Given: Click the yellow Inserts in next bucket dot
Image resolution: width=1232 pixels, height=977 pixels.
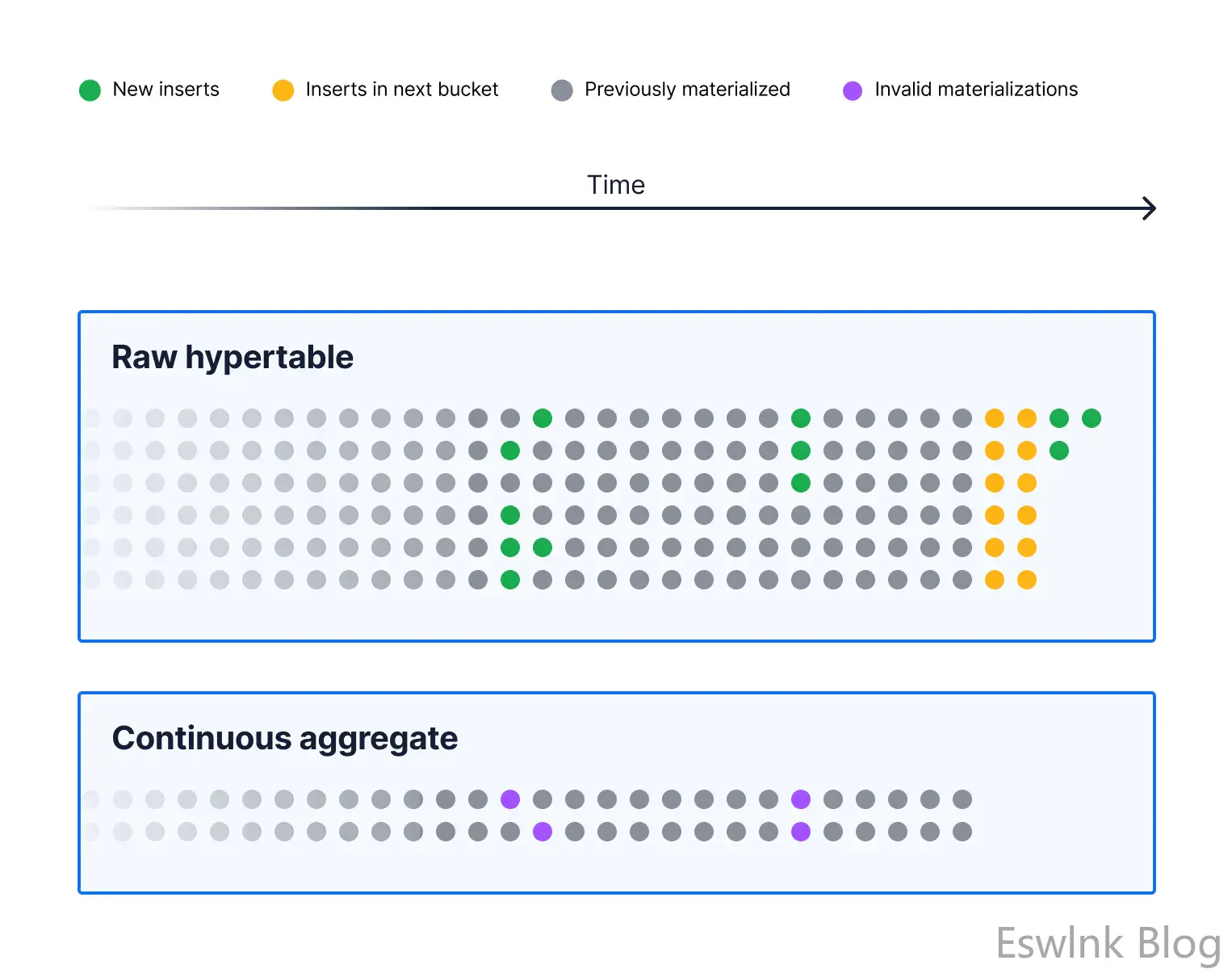Looking at the screenshot, I should coord(283,90).
